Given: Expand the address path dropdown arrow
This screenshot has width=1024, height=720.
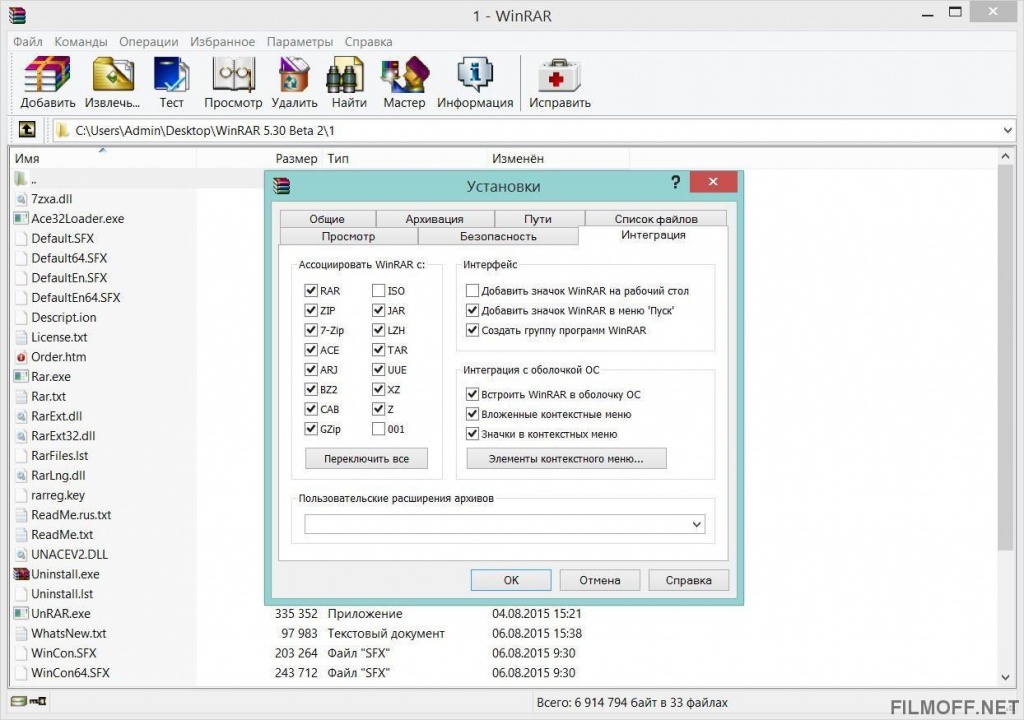Looking at the screenshot, I should pyautogui.click(x=1007, y=130).
